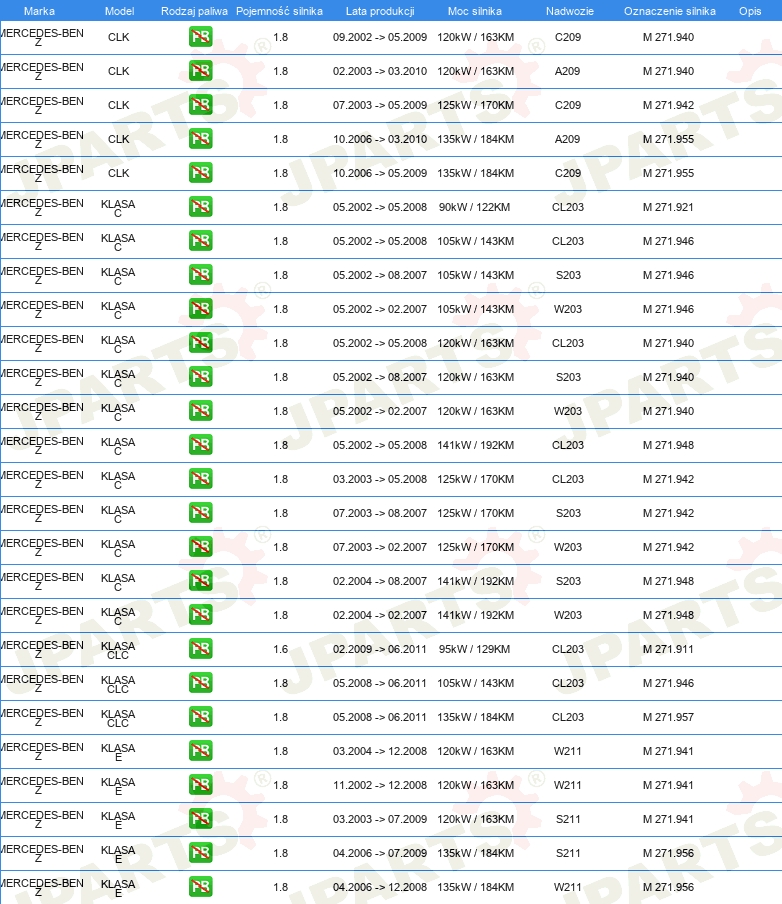Select engine code M 271.921
Image resolution: width=782 pixels, height=904 pixels.
(x=668, y=207)
